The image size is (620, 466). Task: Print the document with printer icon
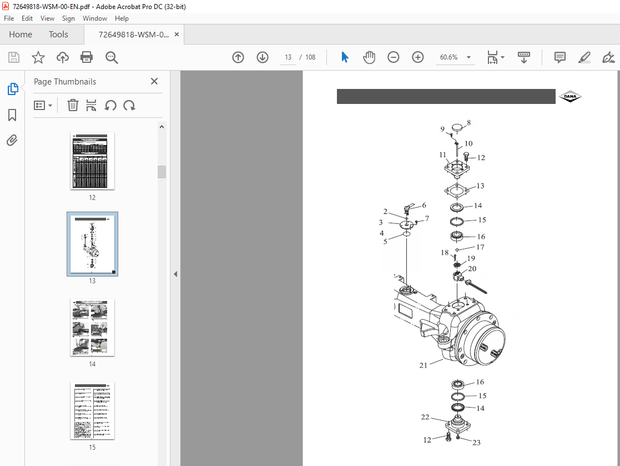click(x=87, y=57)
